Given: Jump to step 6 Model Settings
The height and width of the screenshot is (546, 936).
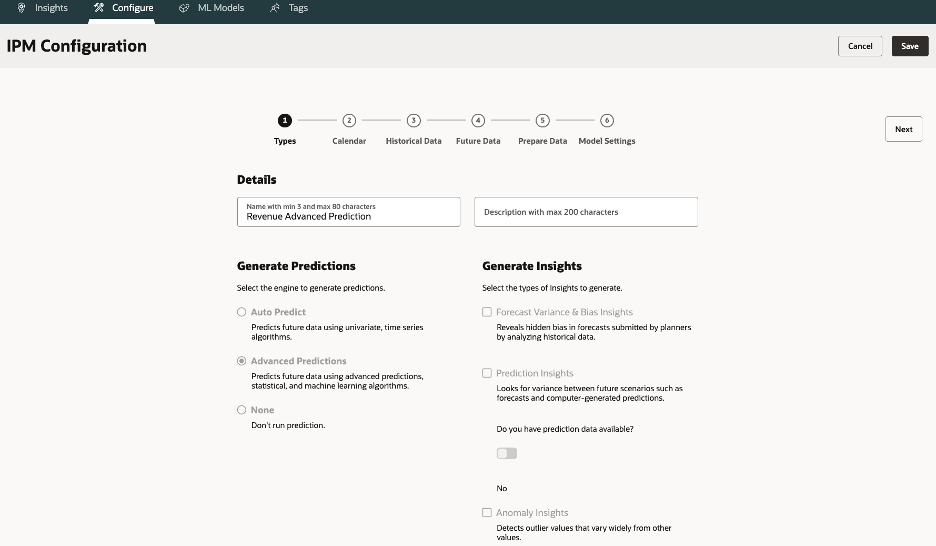Looking at the screenshot, I should tap(607, 120).
